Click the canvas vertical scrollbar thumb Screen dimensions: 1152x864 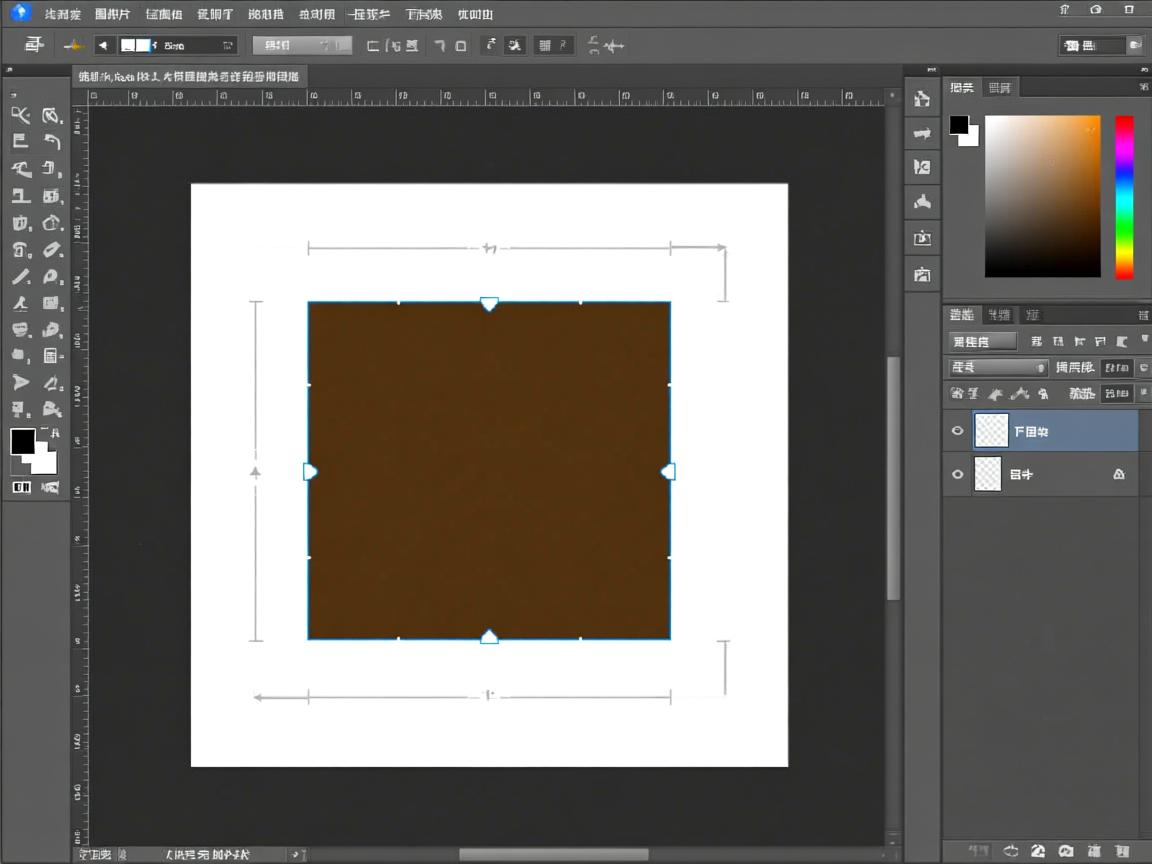(x=893, y=477)
